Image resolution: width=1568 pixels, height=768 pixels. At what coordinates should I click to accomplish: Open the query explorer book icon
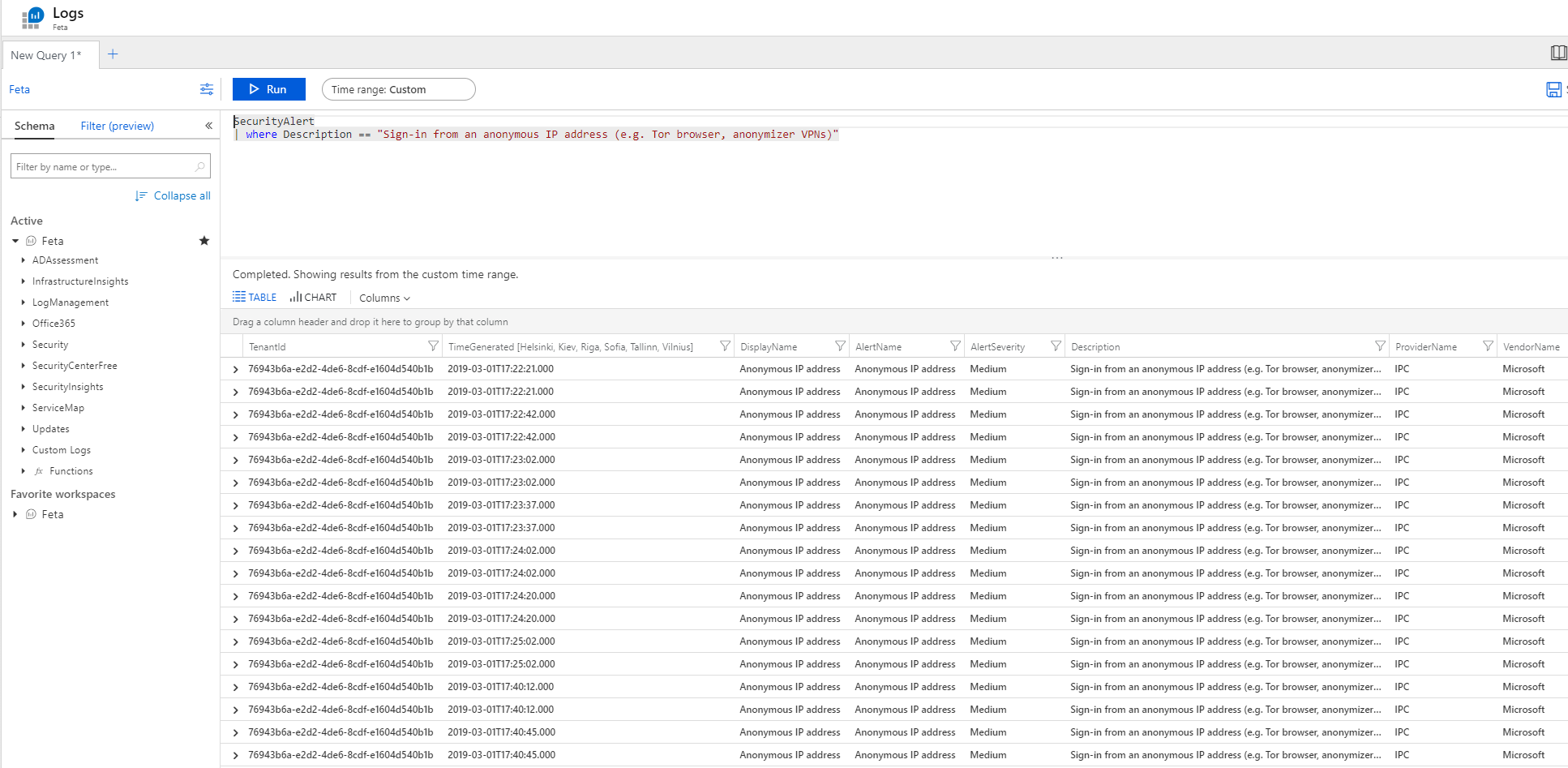(1558, 53)
